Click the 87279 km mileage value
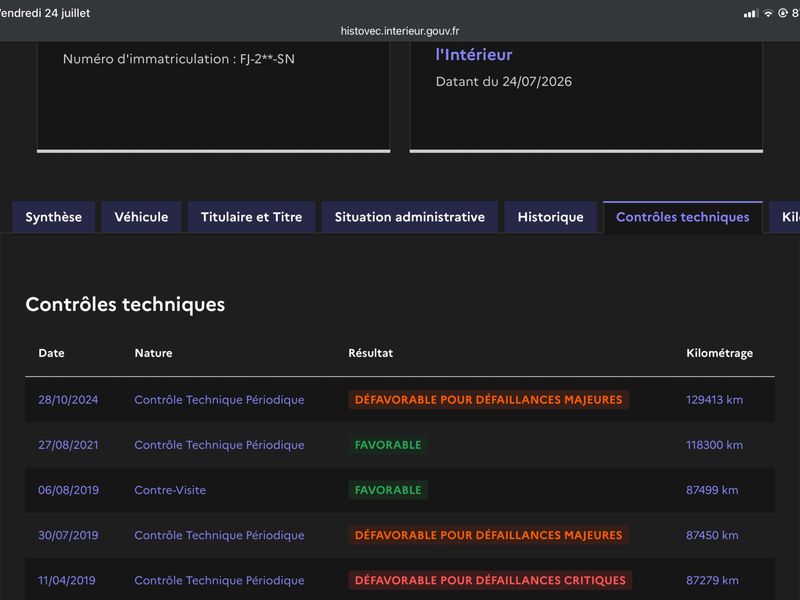Screen dimensions: 800x600 click(x=712, y=580)
